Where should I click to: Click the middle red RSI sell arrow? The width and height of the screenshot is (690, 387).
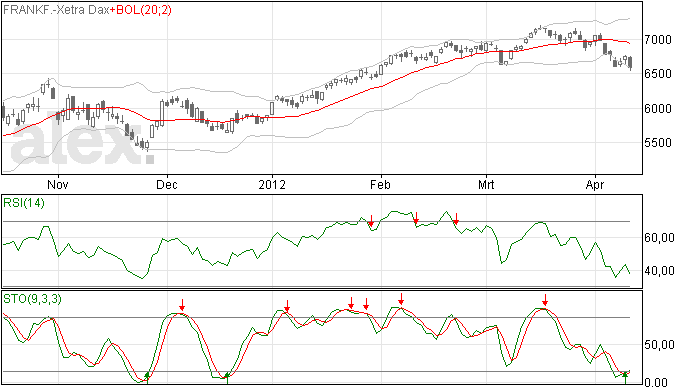pos(416,218)
